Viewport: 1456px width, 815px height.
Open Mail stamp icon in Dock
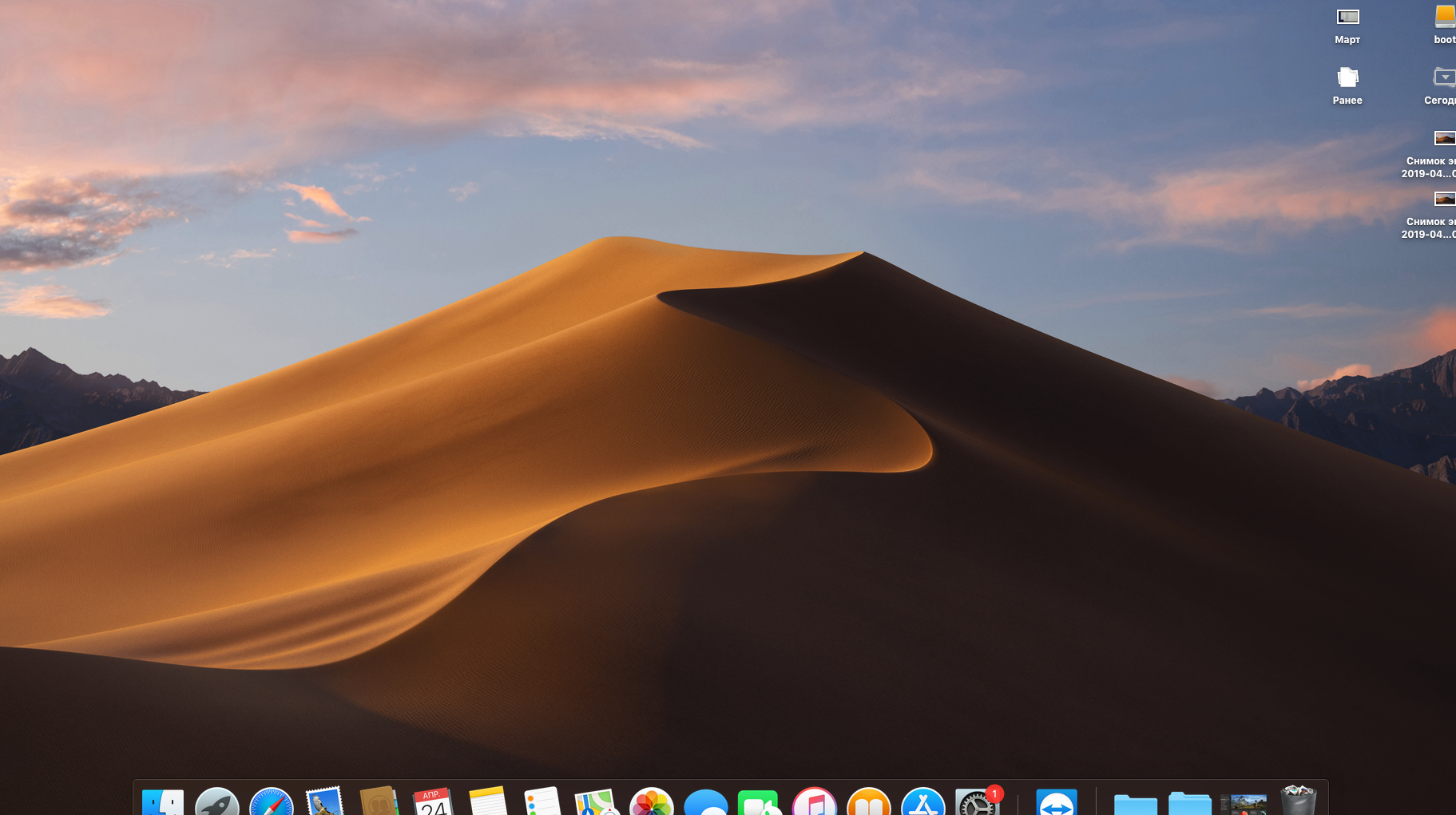tap(325, 801)
